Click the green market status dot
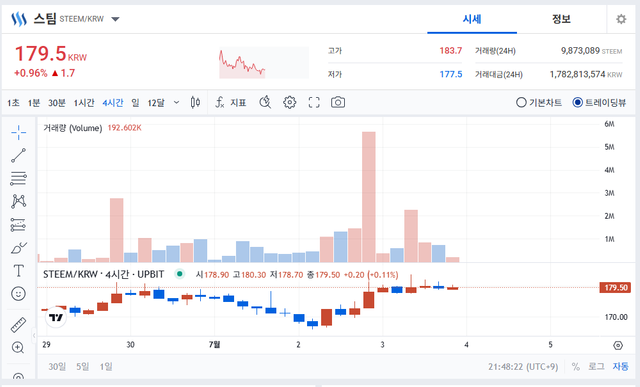The width and height of the screenshot is (640, 387). pyautogui.click(x=180, y=274)
